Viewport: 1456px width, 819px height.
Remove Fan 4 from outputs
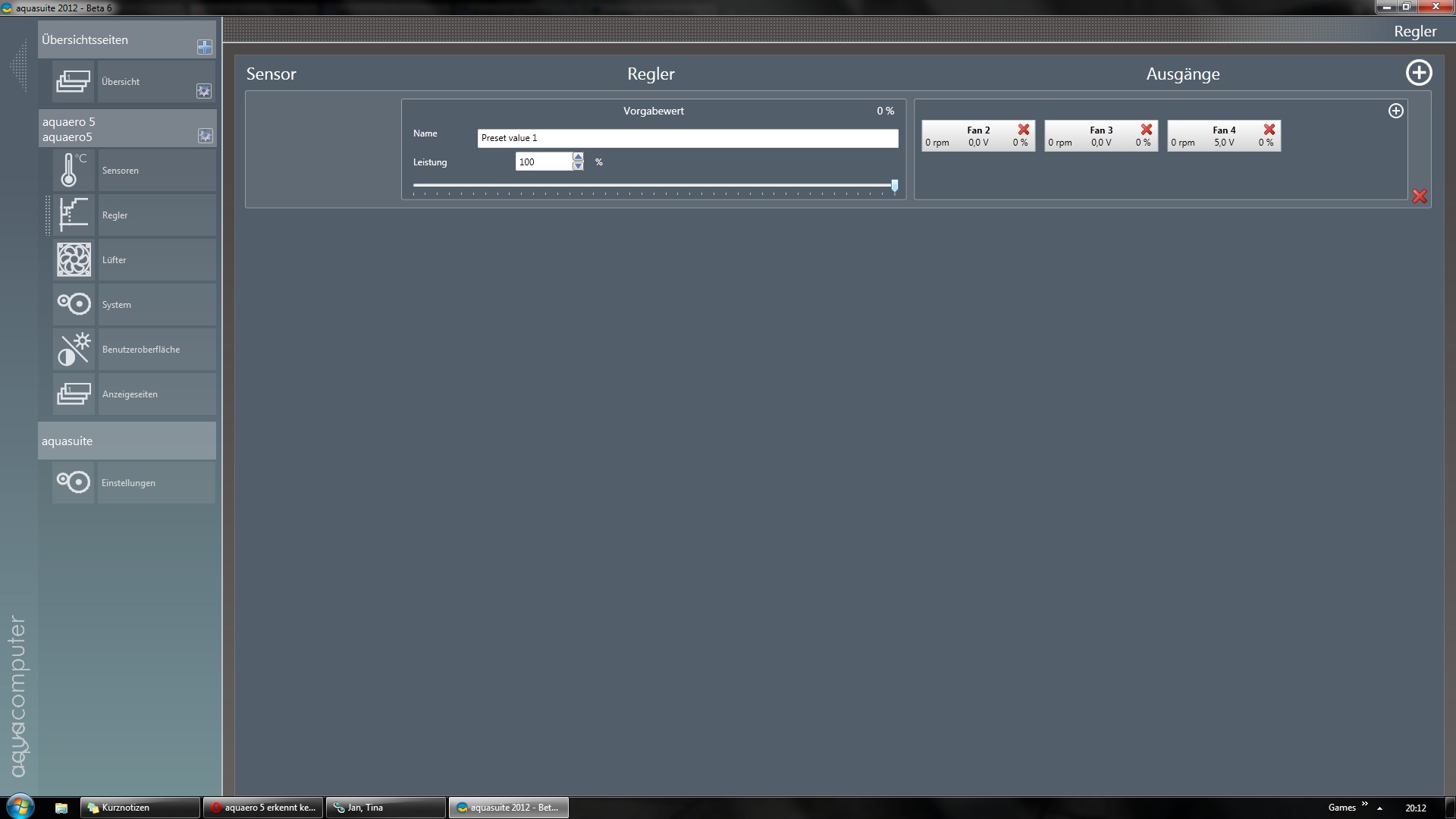point(1269,130)
